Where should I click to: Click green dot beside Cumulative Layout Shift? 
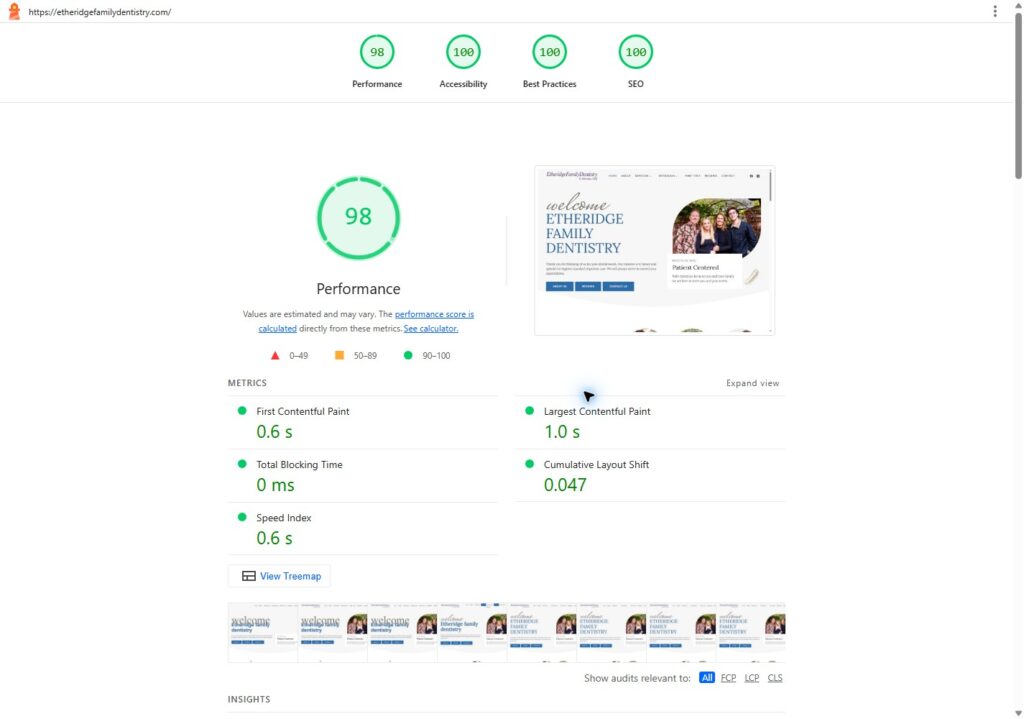[530, 464]
